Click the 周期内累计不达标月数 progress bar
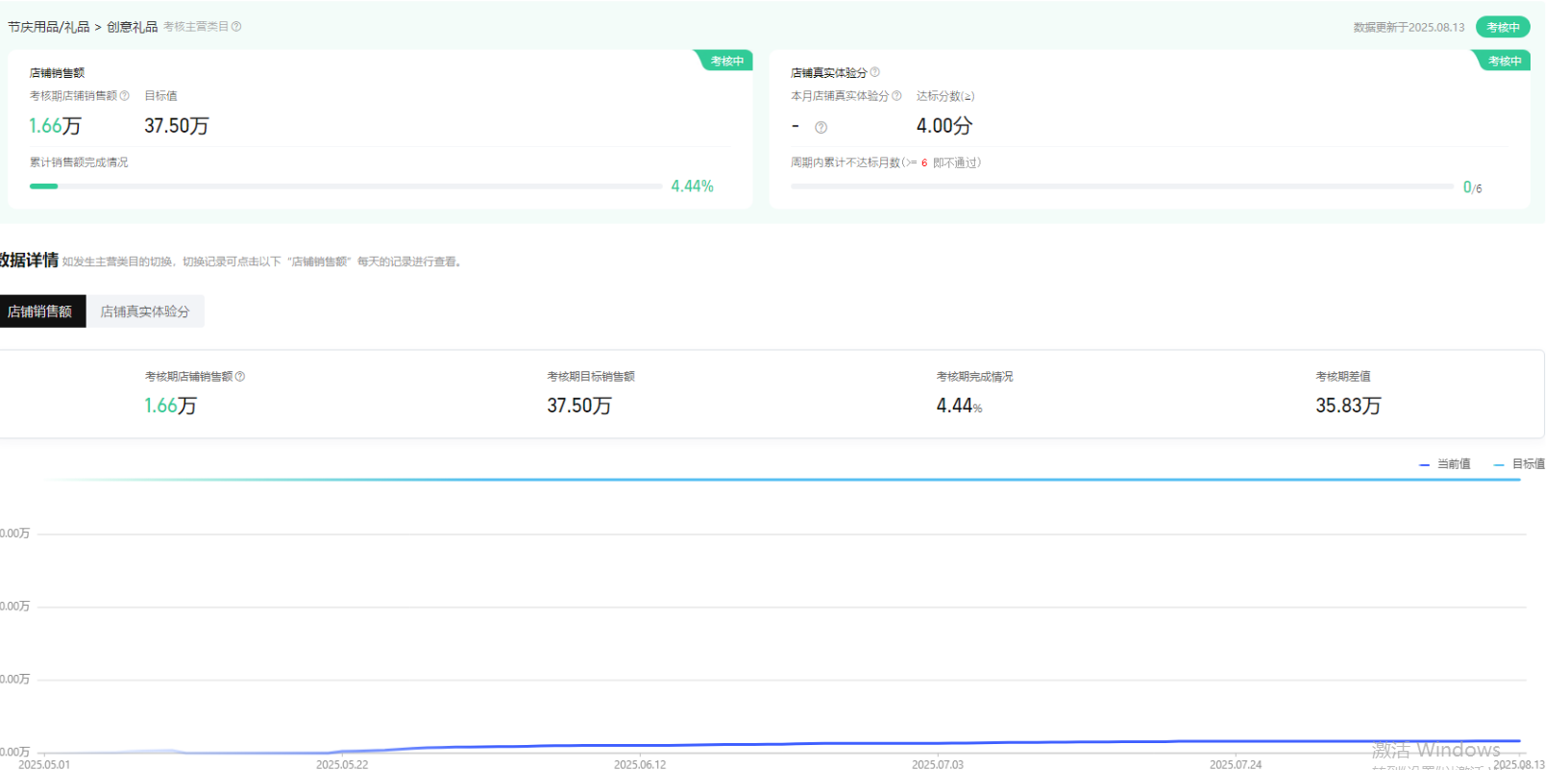The image size is (1568, 770). (1121, 186)
